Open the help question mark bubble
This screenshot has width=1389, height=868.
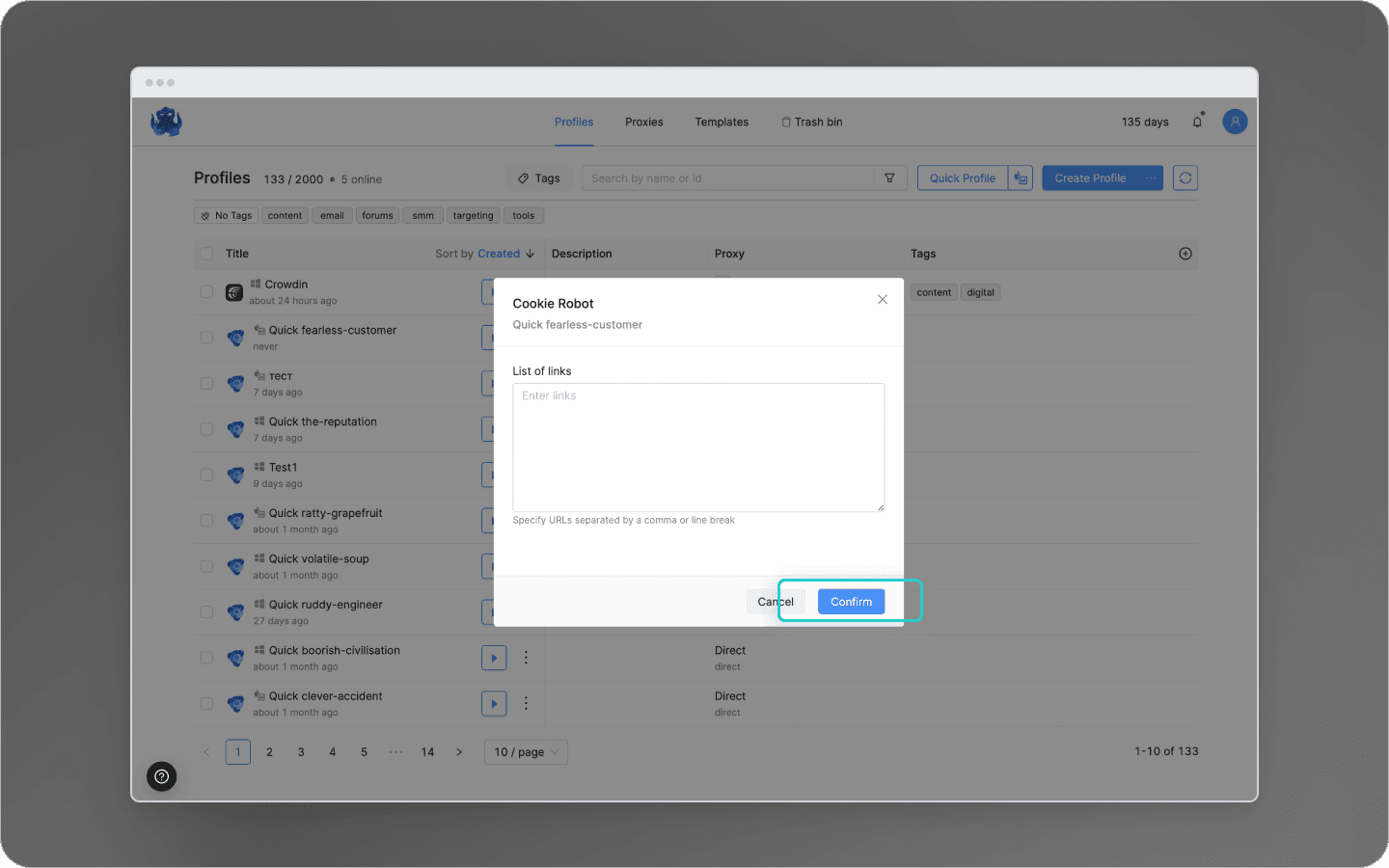[x=161, y=776]
